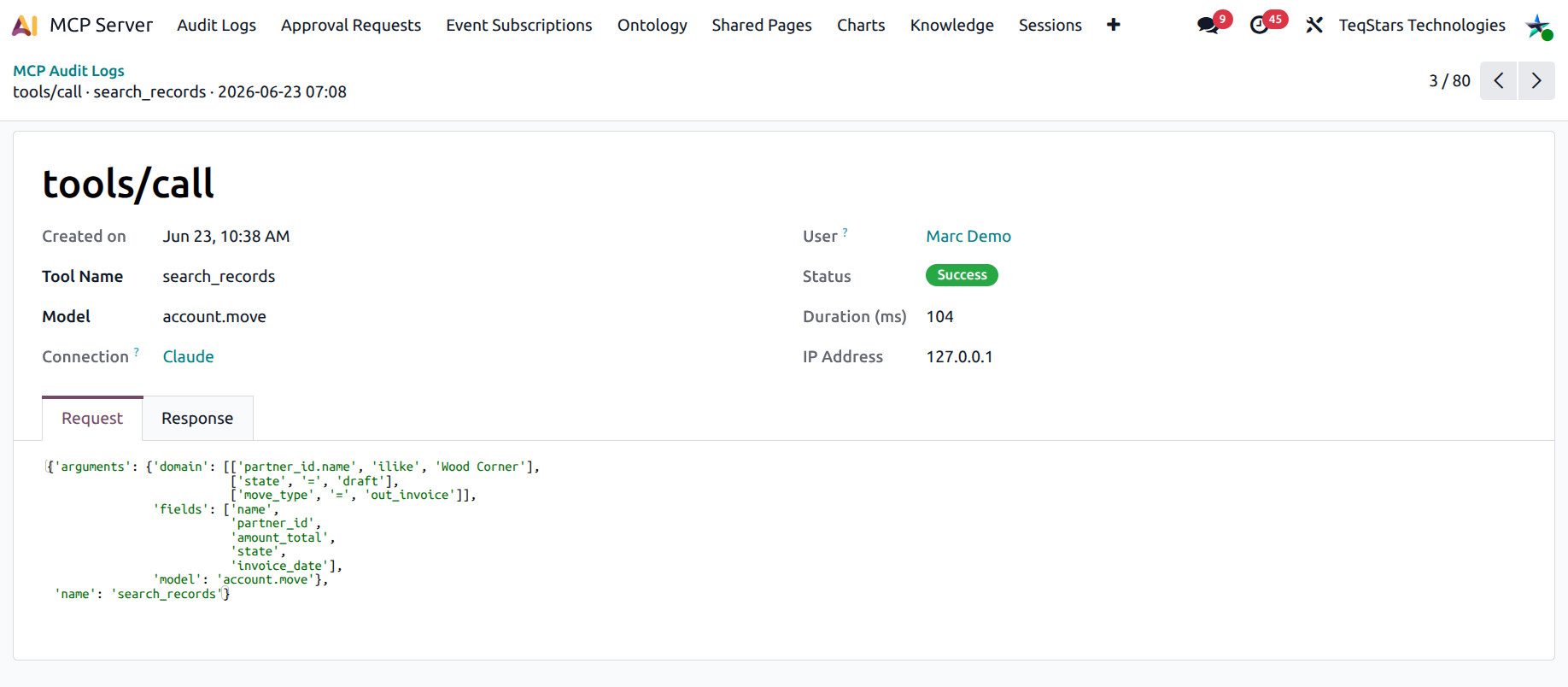Screen dimensions: 1568x687
Task: Click the Success status badge
Action: pos(962,275)
